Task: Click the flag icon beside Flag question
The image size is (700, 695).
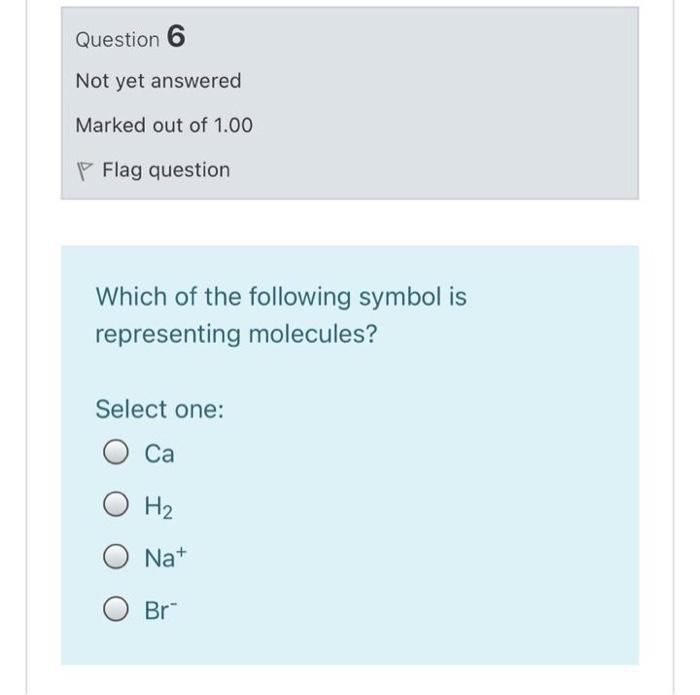Action: pyautogui.click(x=86, y=171)
